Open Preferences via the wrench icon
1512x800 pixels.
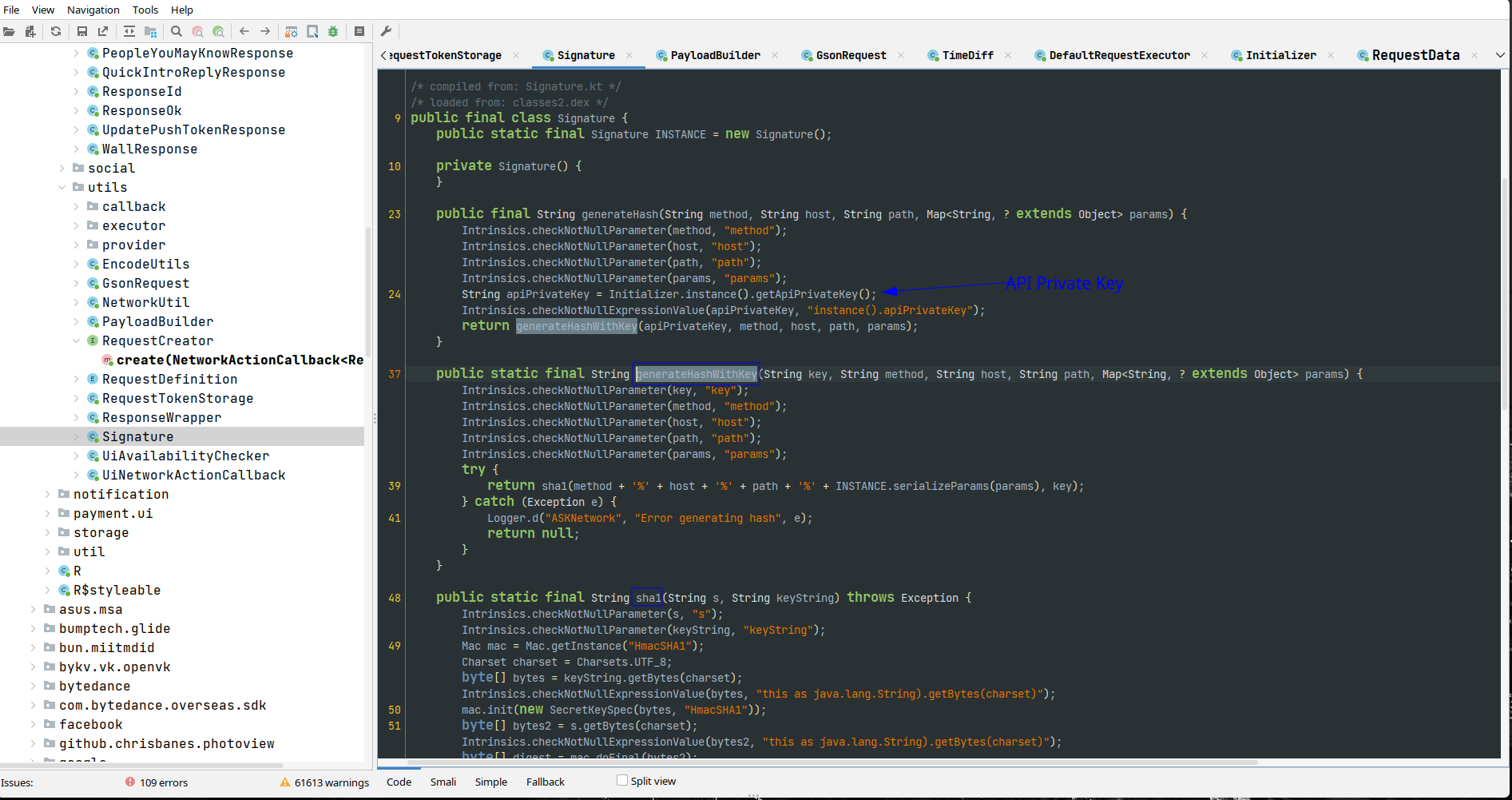[x=386, y=31]
